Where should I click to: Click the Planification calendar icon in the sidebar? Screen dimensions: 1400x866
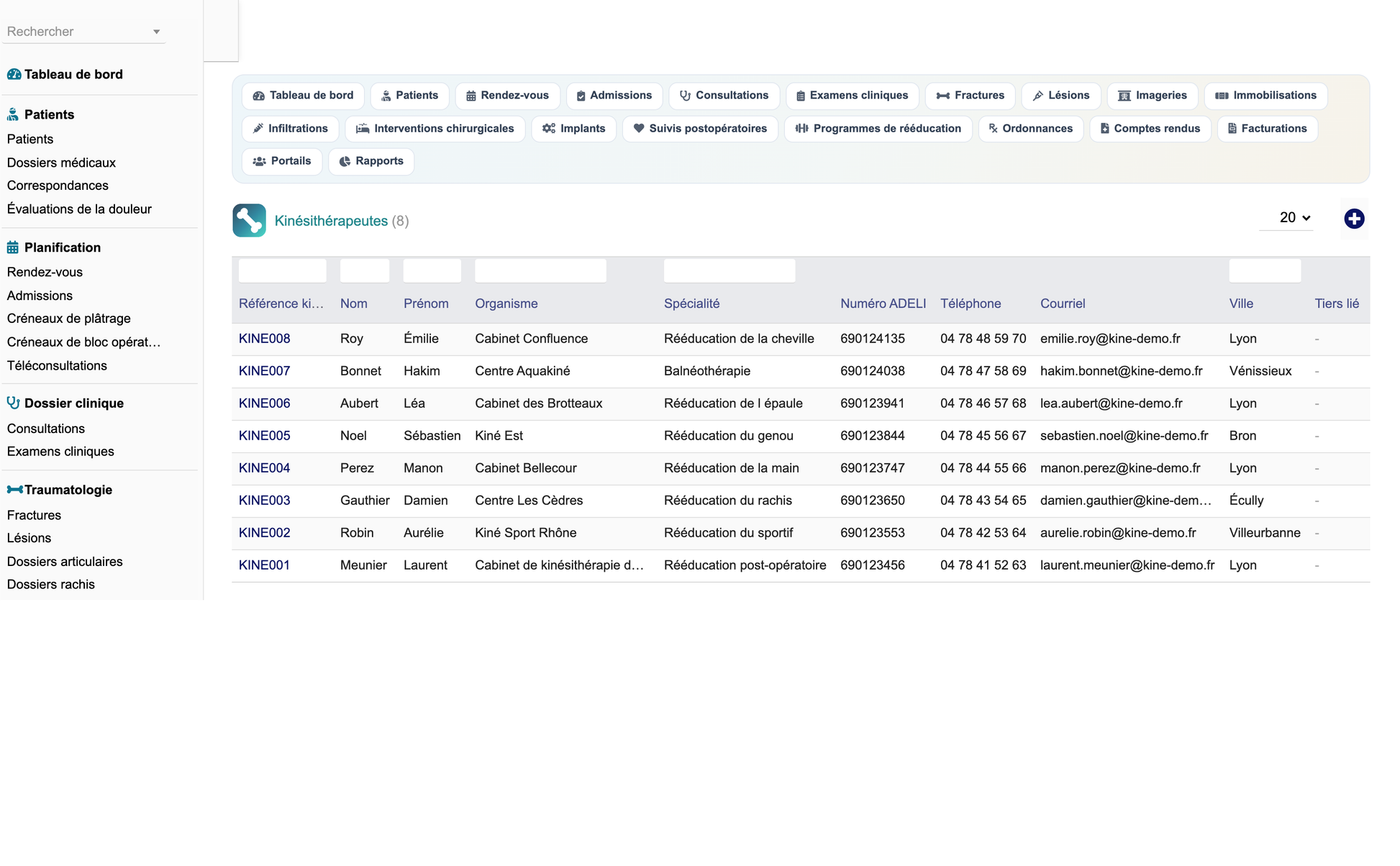tap(13, 247)
